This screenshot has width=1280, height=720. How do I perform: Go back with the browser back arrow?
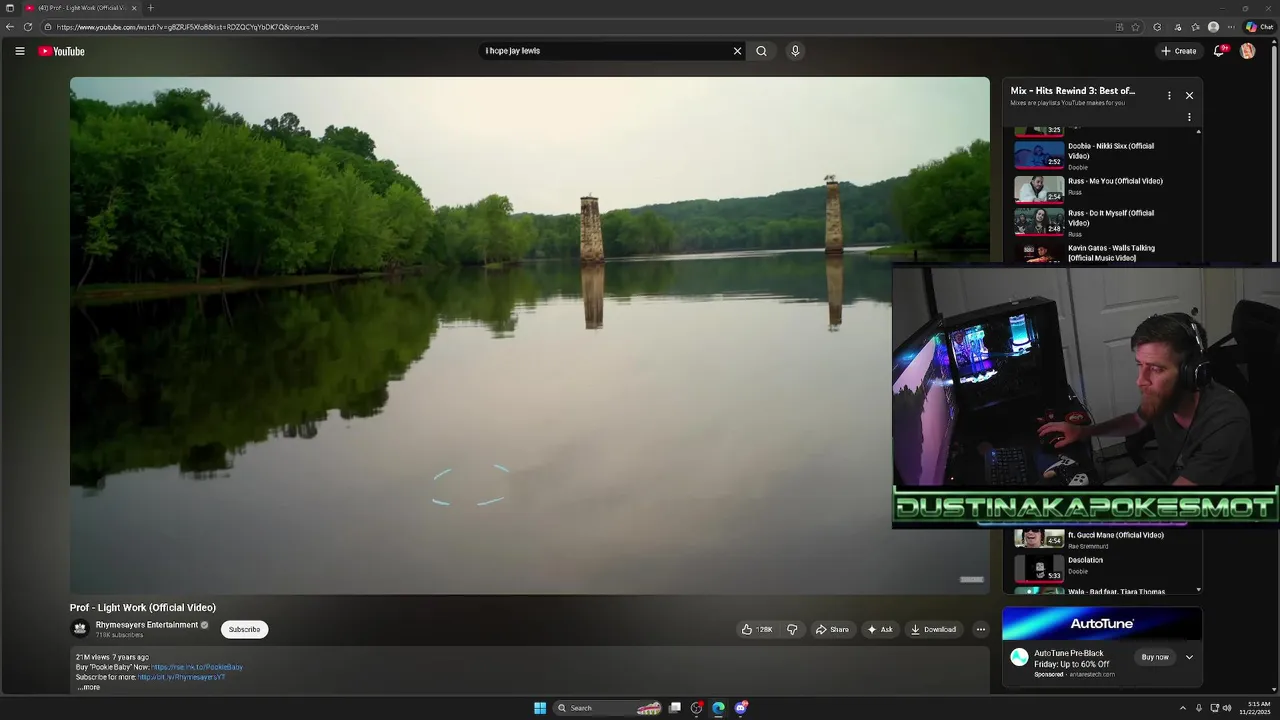click(x=10, y=27)
